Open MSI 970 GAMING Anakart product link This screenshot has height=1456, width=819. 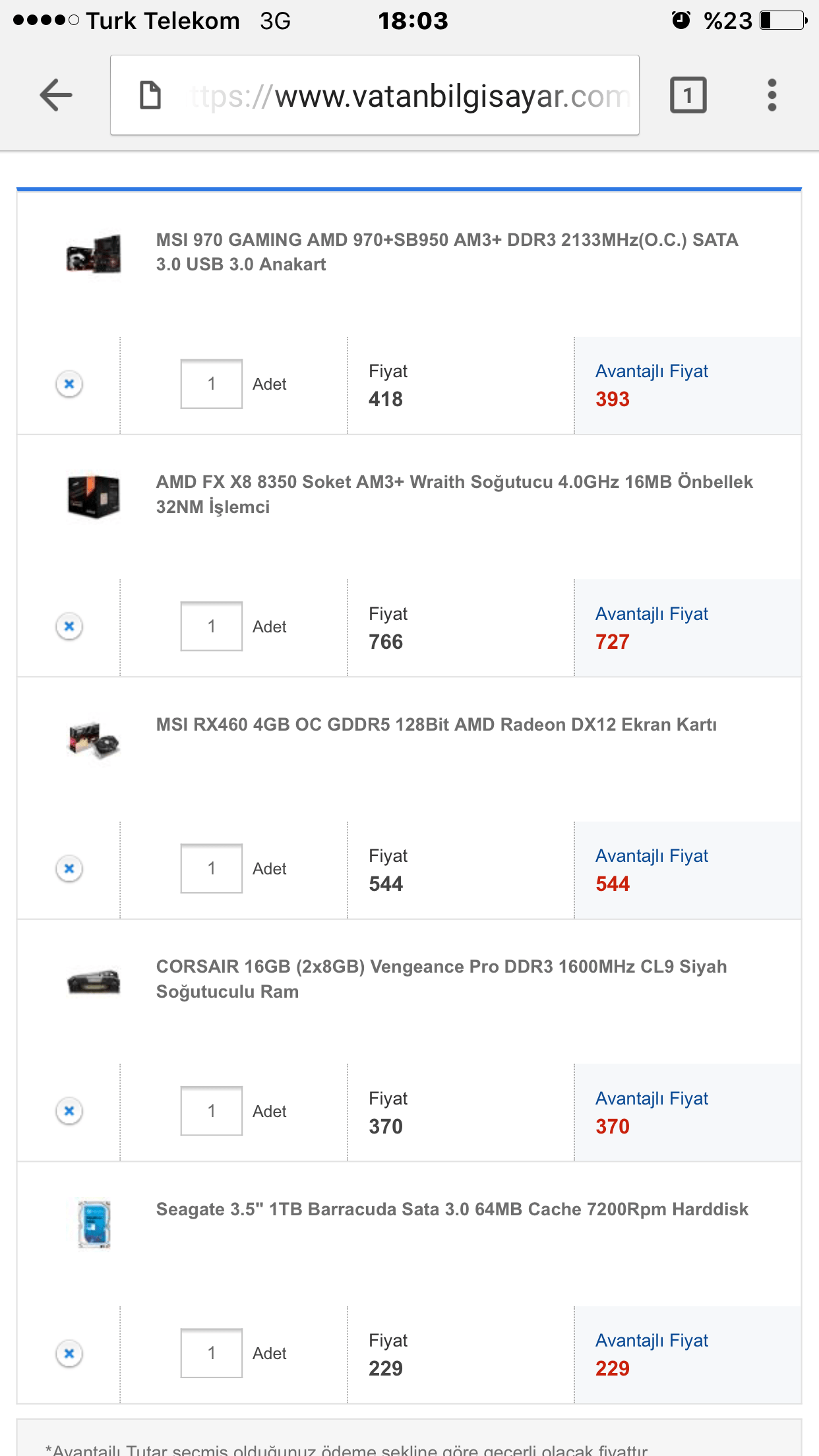(x=446, y=252)
